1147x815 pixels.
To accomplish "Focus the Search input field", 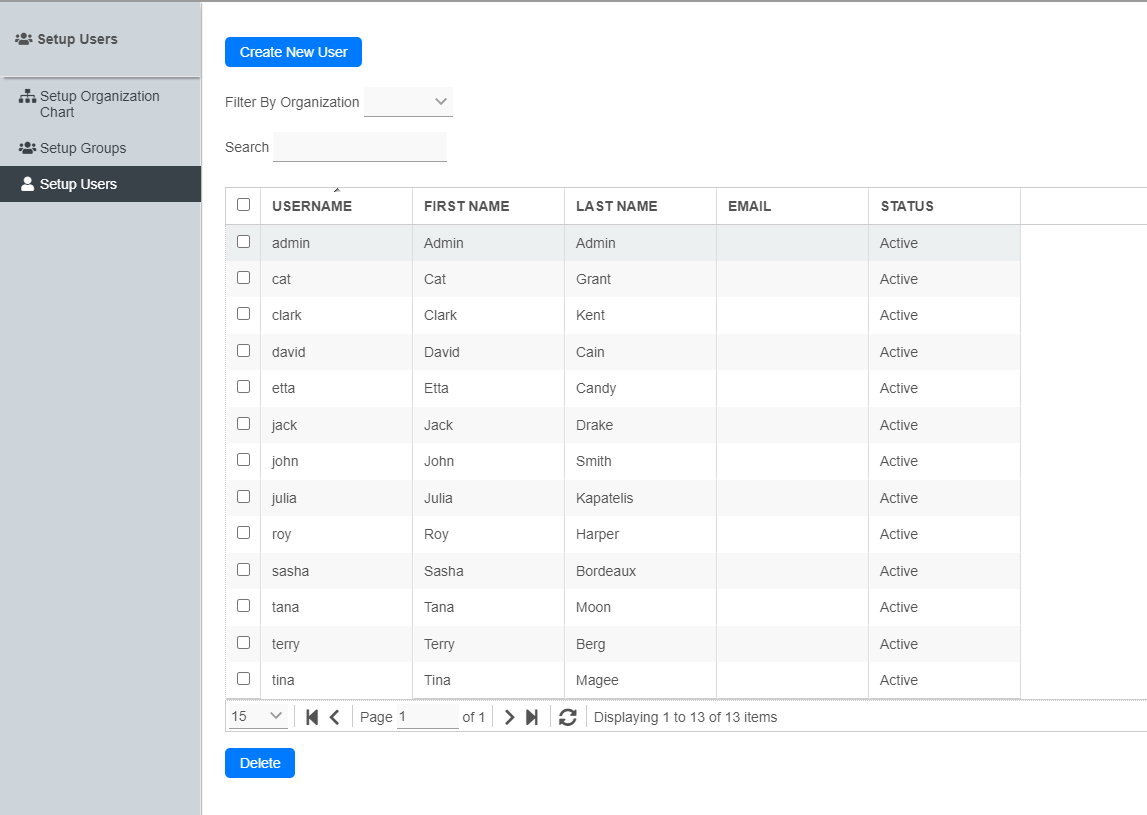I will coord(360,147).
